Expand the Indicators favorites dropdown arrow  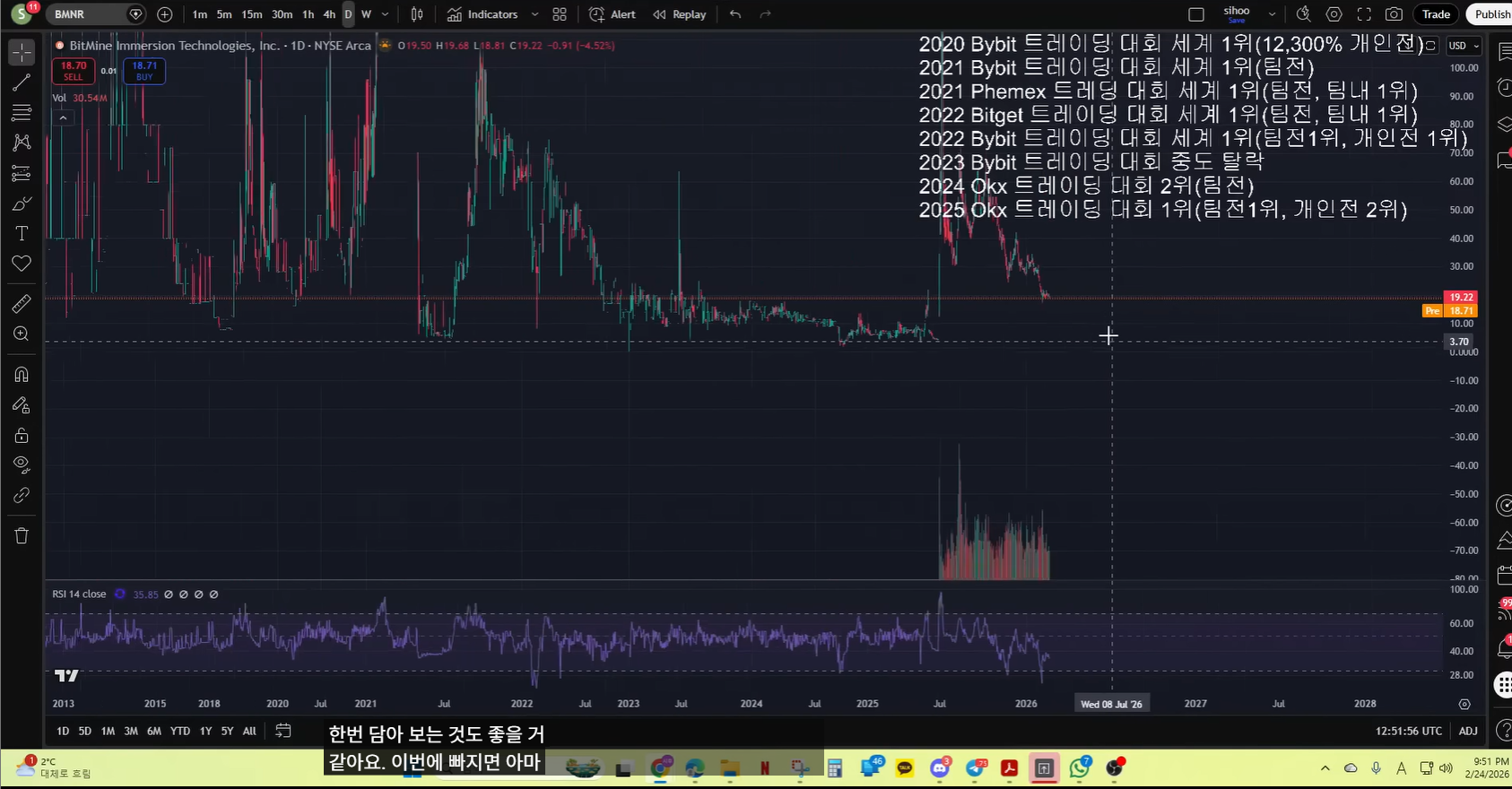point(535,14)
